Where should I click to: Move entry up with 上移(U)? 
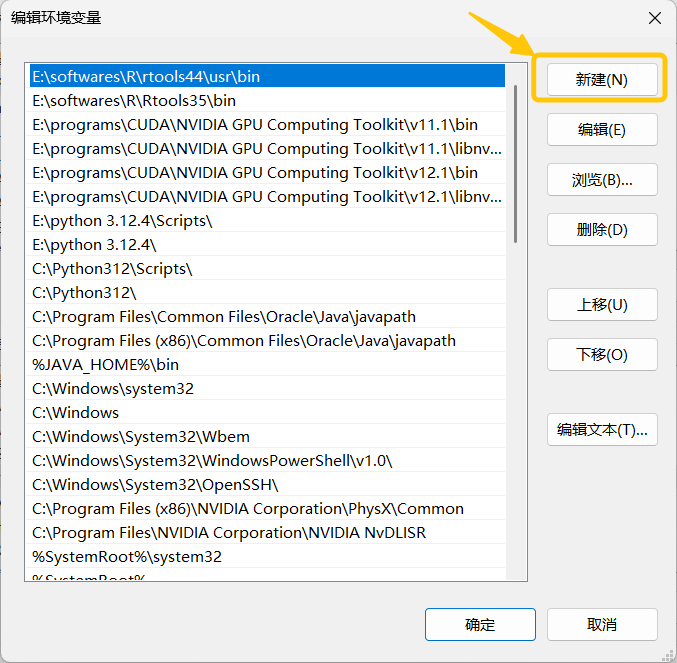click(601, 305)
